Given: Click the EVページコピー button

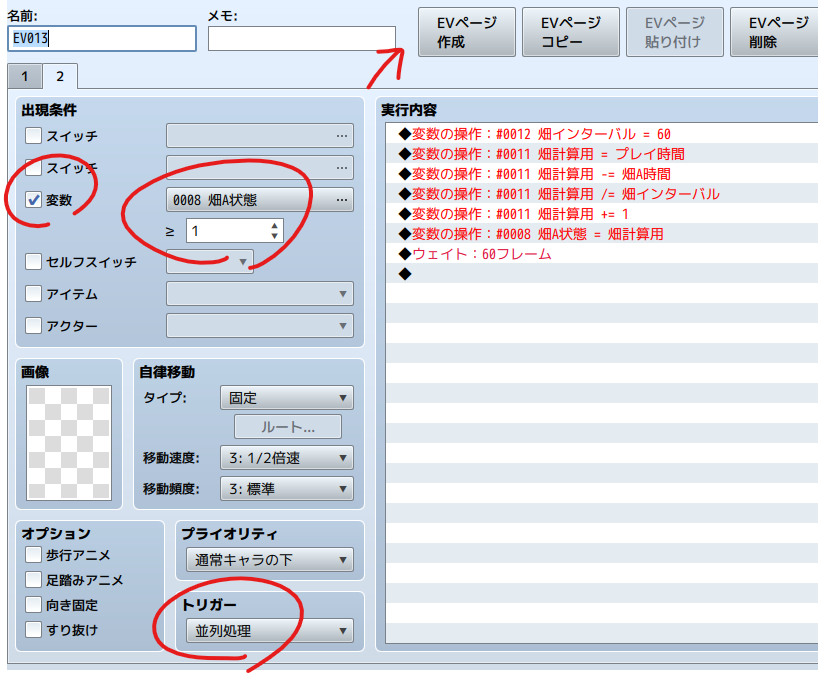Looking at the screenshot, I should point(571,32).
